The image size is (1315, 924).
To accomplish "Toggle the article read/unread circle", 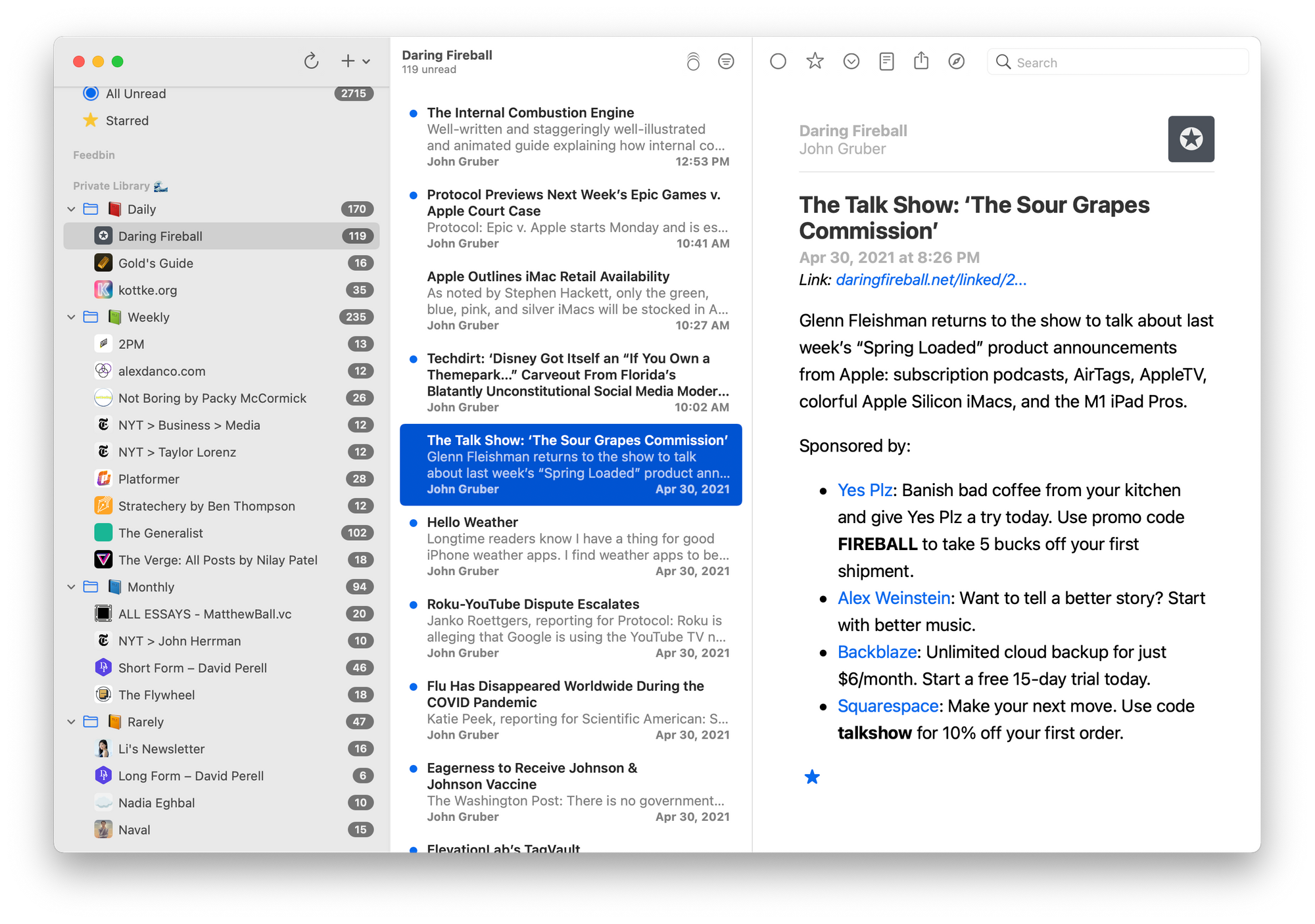I will point(778,62).
